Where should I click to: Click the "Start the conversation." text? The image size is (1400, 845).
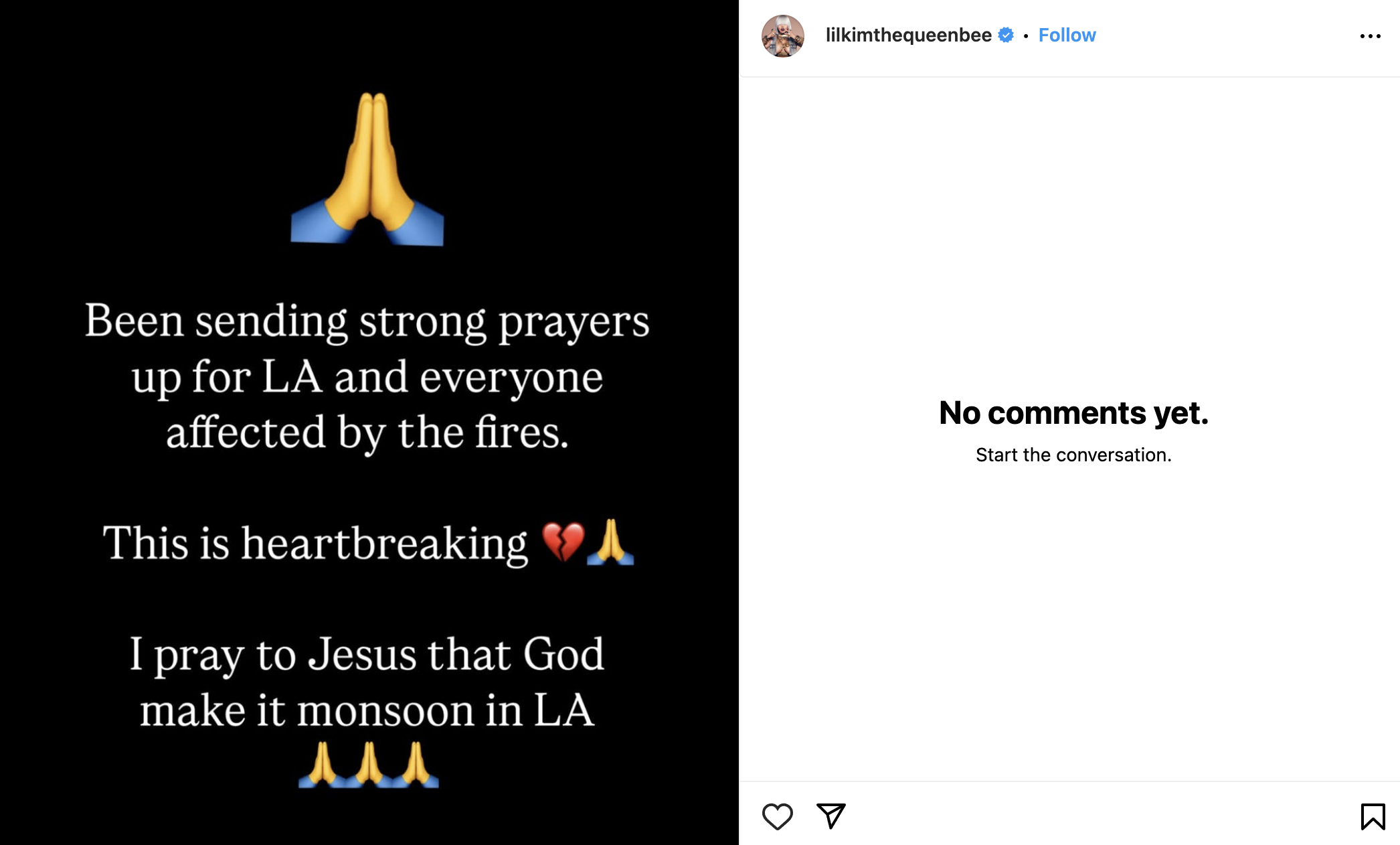[1073, 455]
